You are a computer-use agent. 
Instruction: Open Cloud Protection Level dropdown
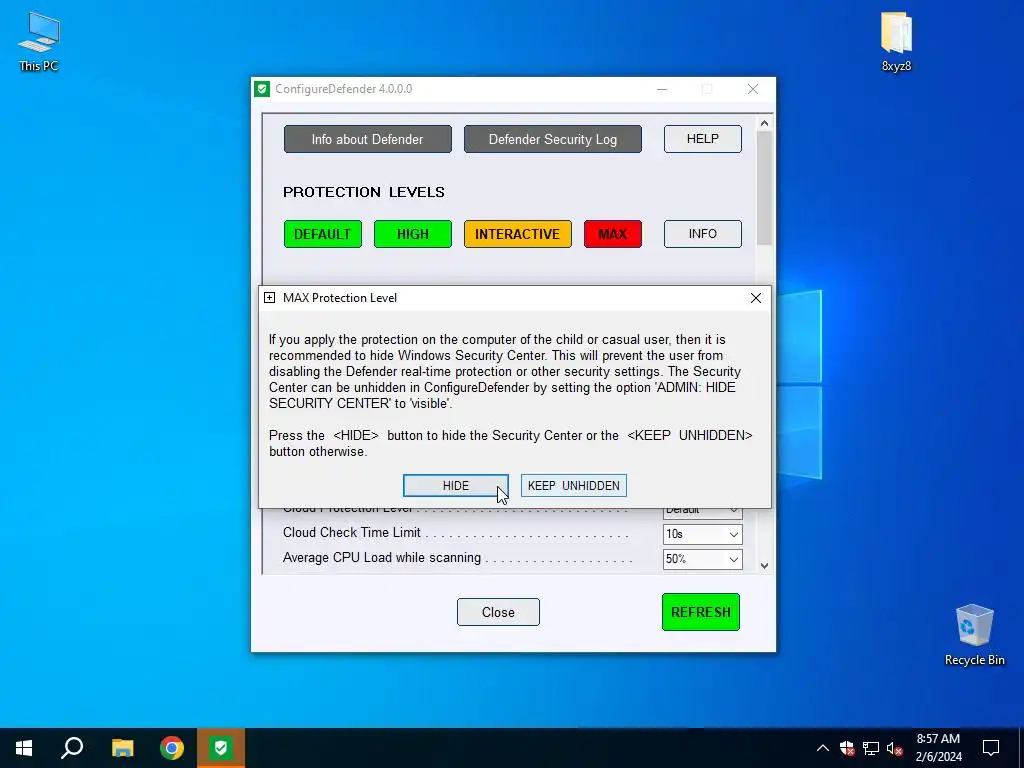[703, 513]
